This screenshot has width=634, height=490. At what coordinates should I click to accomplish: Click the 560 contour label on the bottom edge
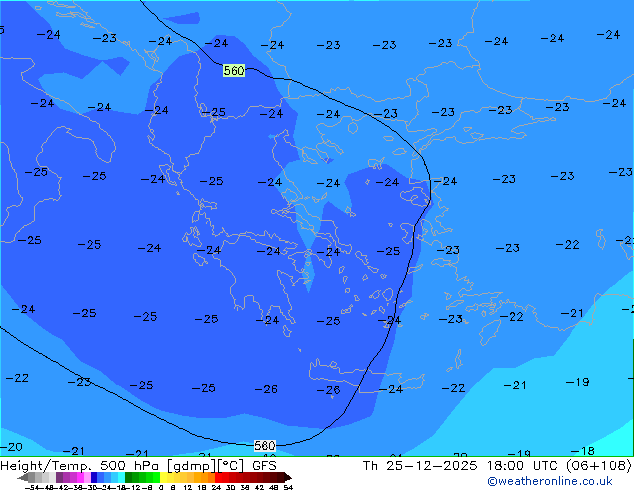pos(265,446)
